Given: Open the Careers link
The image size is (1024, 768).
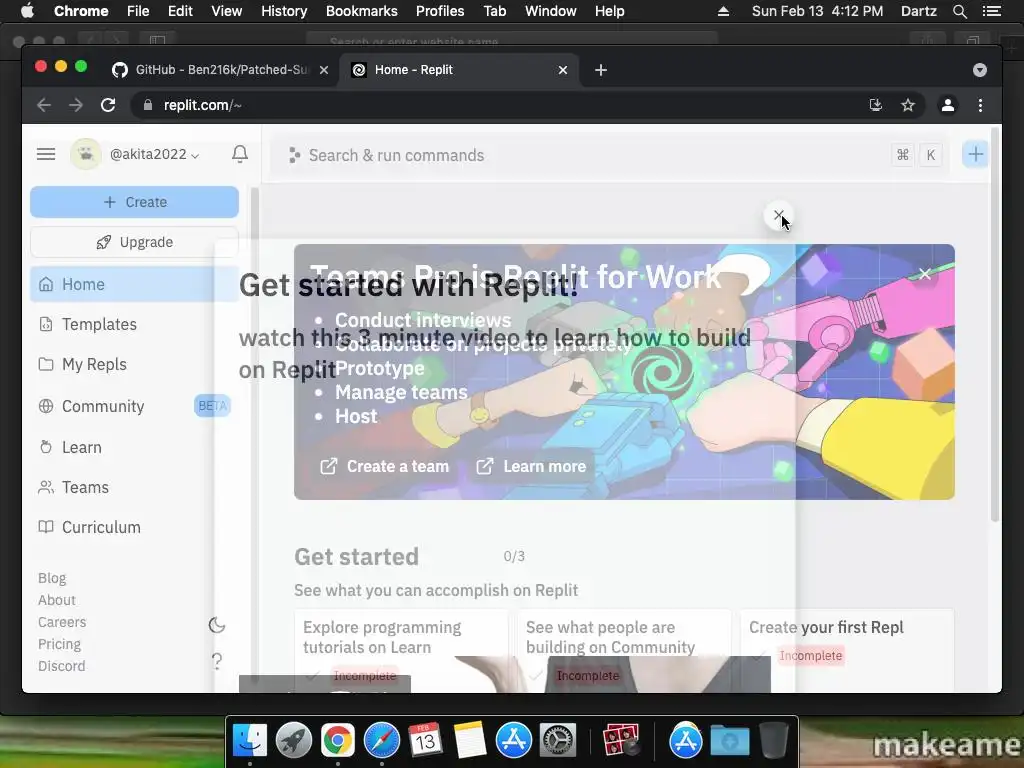Looking at the screenshot, I should pyautogui.click(x=62, y=622).
